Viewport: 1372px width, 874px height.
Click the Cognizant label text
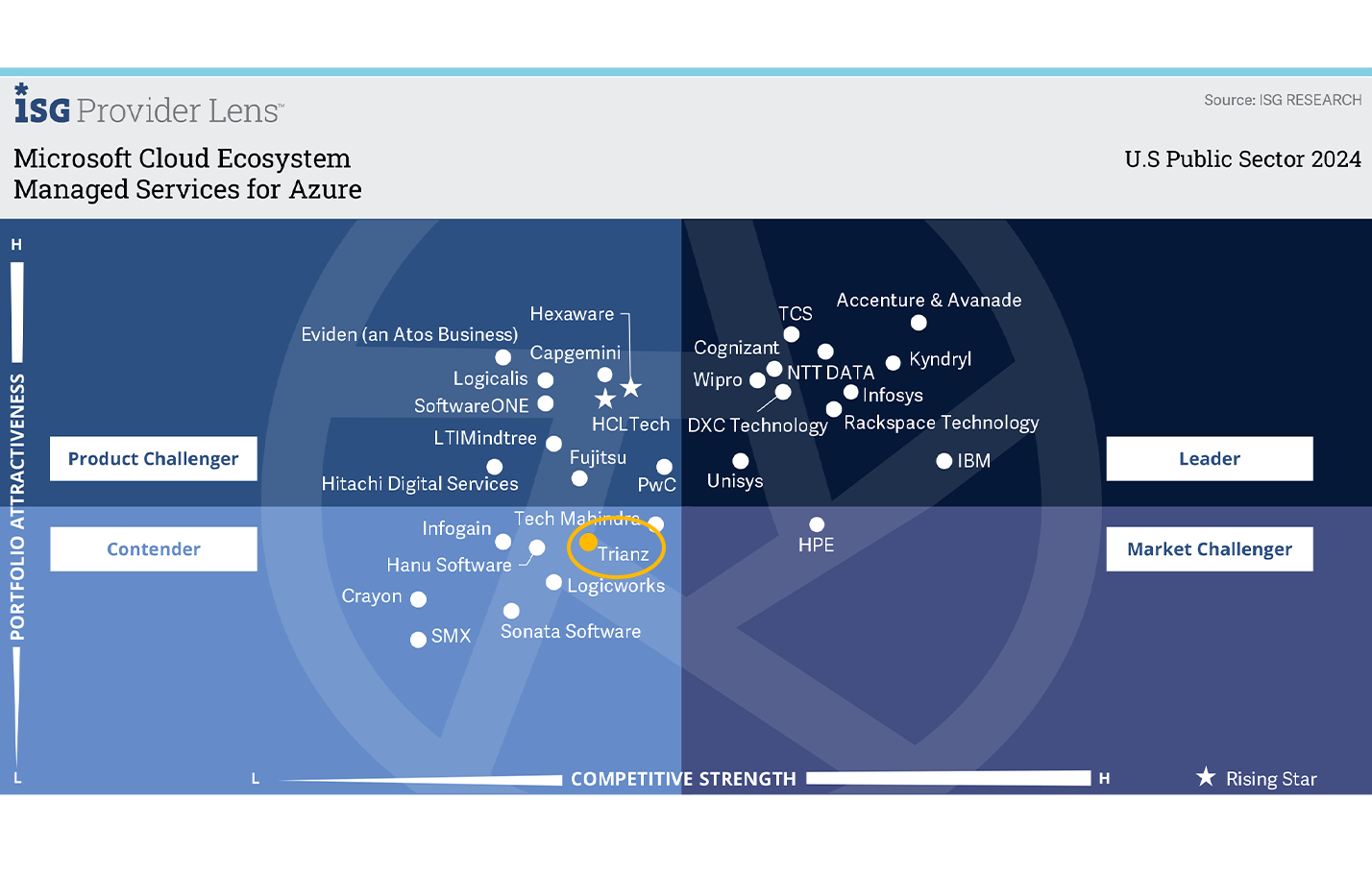coord(736,348)
